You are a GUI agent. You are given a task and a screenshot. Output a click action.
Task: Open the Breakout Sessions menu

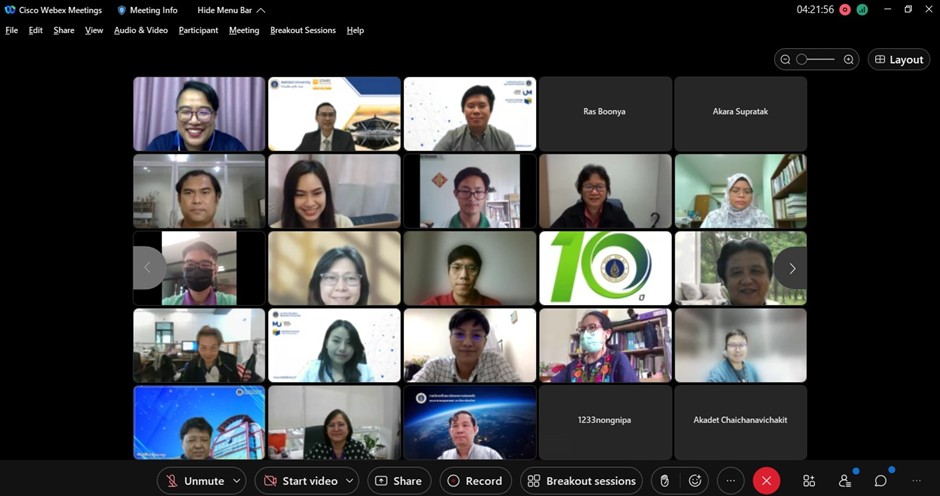coord(303,30)
